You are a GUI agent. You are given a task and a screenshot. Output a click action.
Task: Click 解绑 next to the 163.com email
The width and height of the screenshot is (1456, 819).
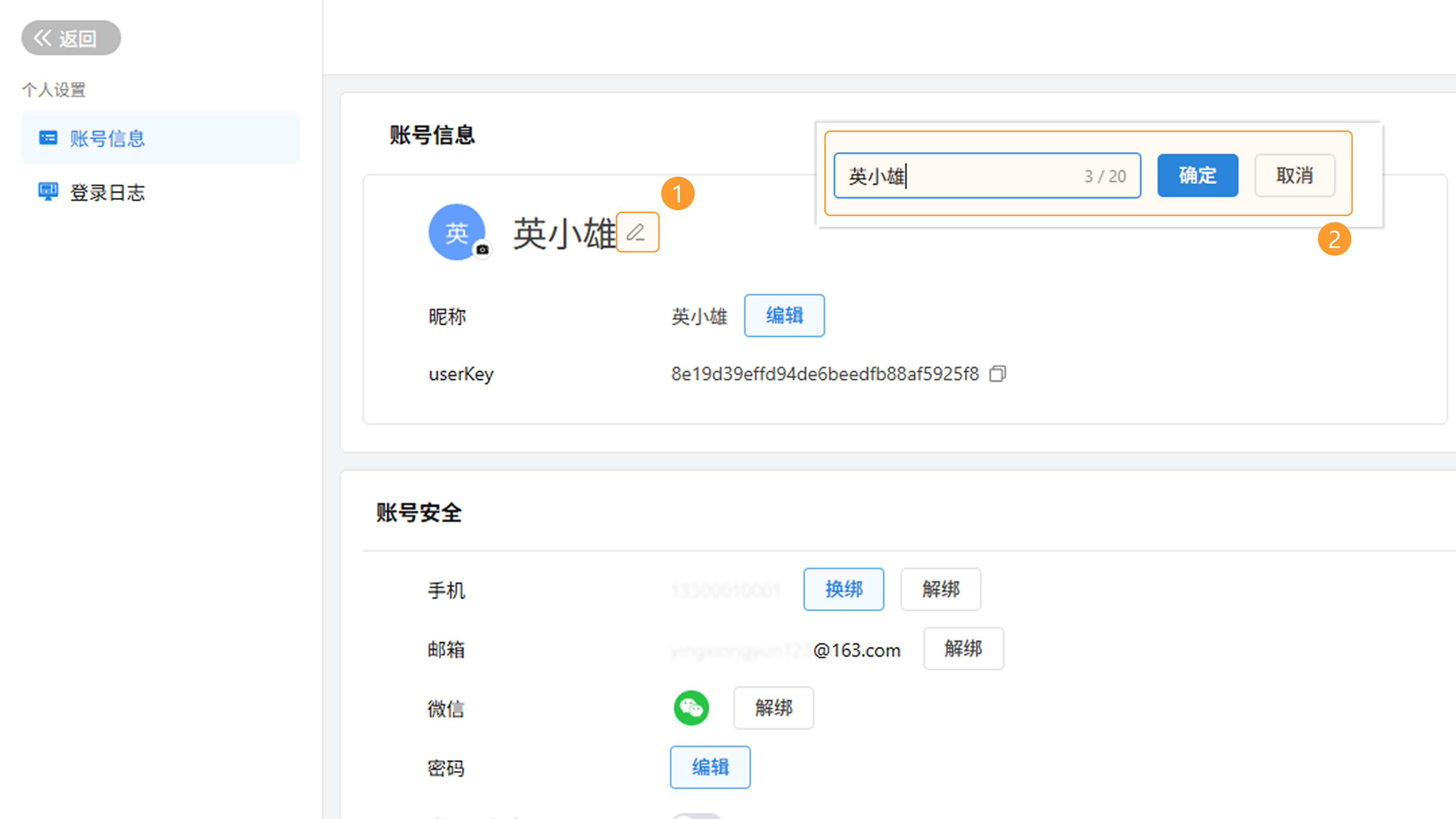click(x=963, y=648)
